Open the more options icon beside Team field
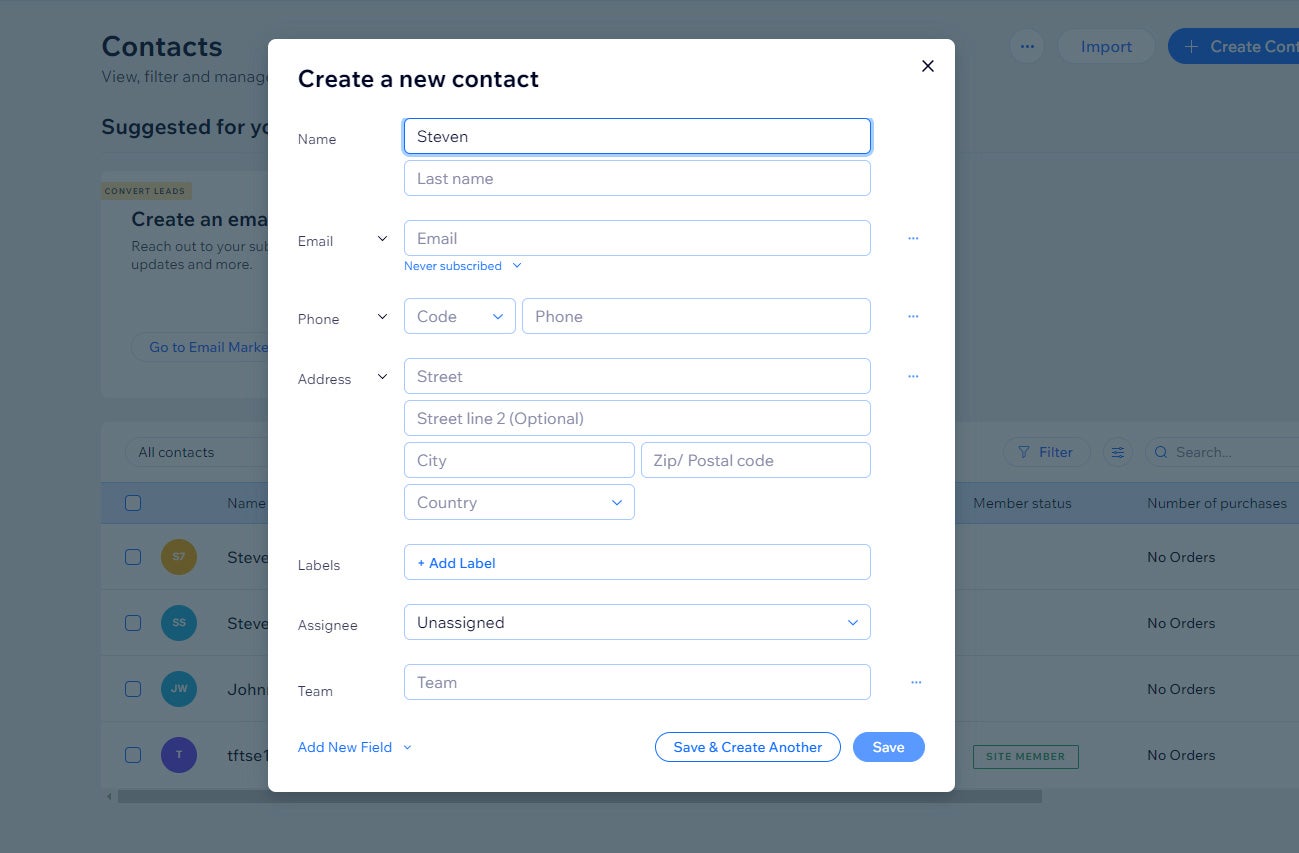Viewport: 1299px width, 853px height. pos(916,682)
